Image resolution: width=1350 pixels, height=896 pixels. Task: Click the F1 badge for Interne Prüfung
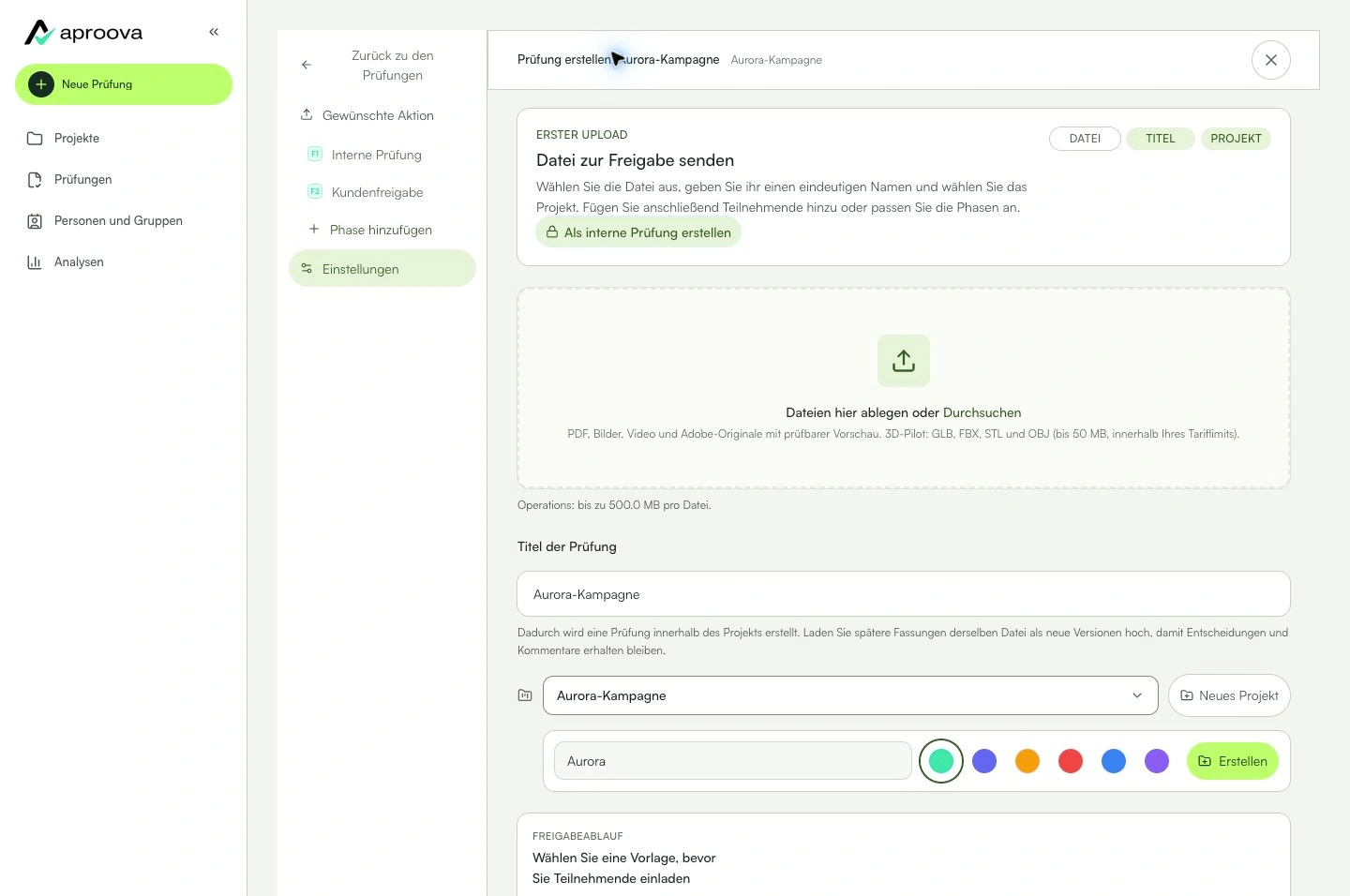[x=315, y=154]
